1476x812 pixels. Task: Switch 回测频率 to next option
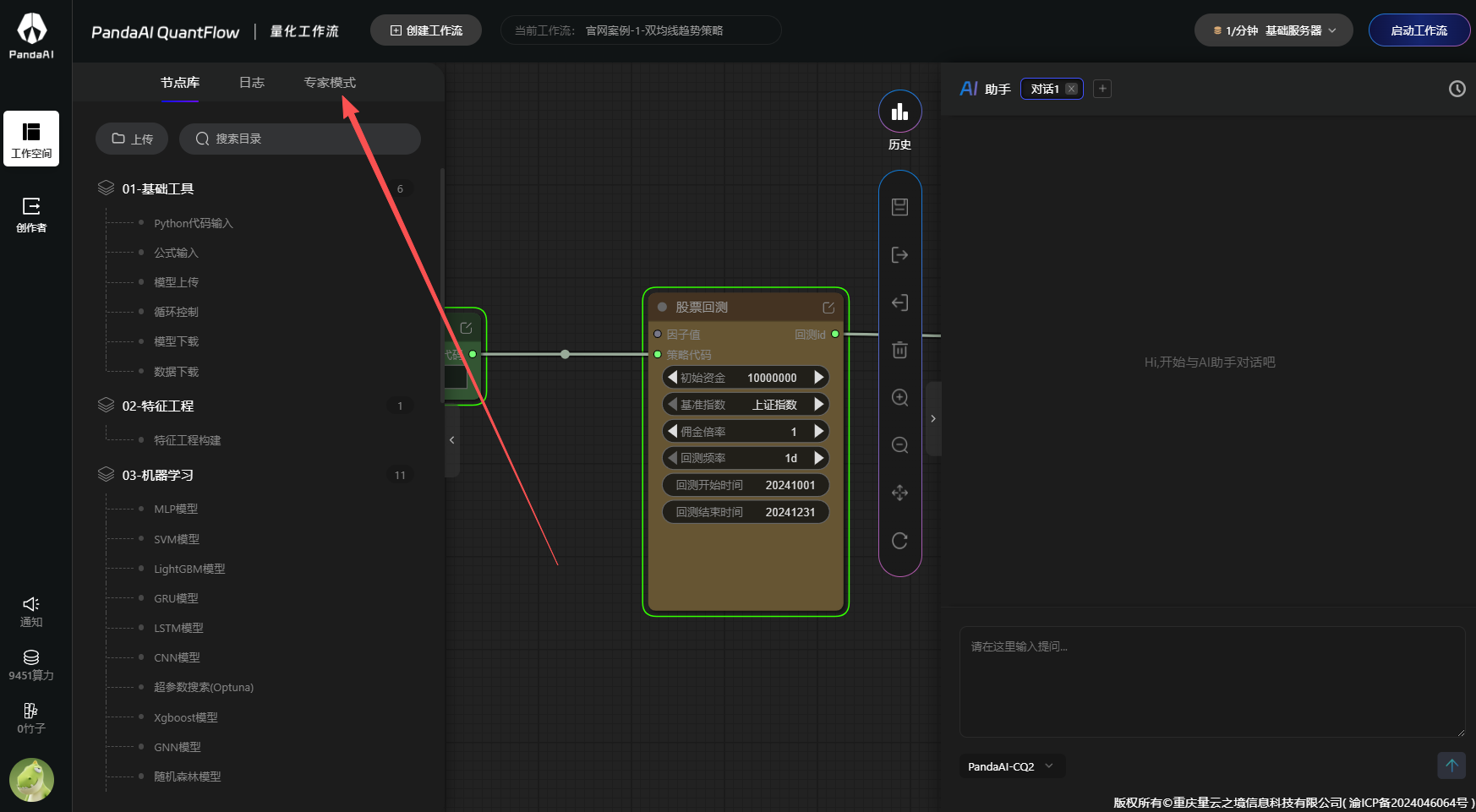click(818, 458)
